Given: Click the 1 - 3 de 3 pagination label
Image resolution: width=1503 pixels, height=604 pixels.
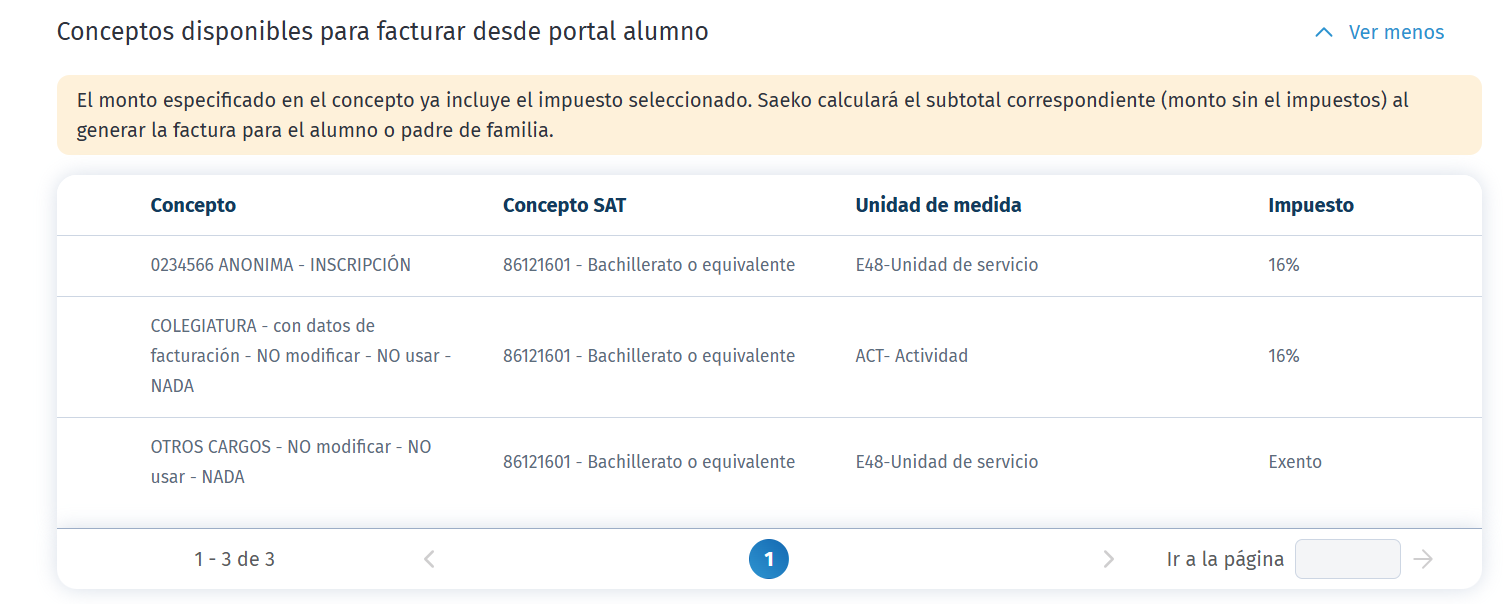Looking at the screenshot, I should (236, 559).
